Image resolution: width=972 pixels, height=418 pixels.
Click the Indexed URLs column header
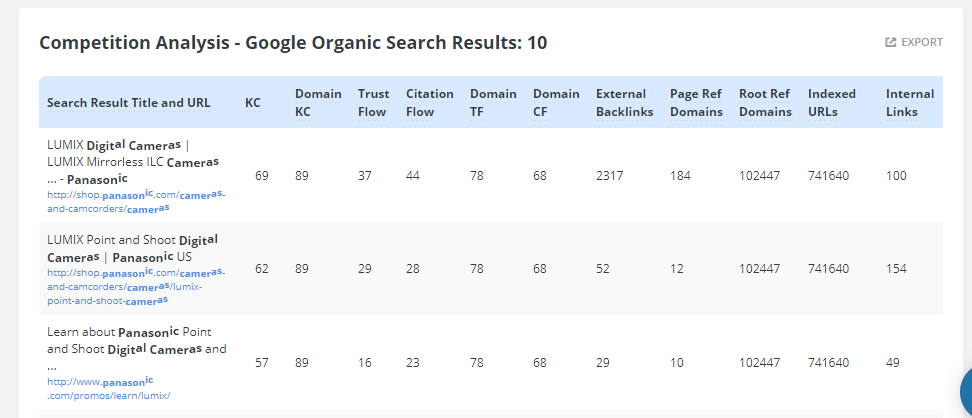(832, 103)
